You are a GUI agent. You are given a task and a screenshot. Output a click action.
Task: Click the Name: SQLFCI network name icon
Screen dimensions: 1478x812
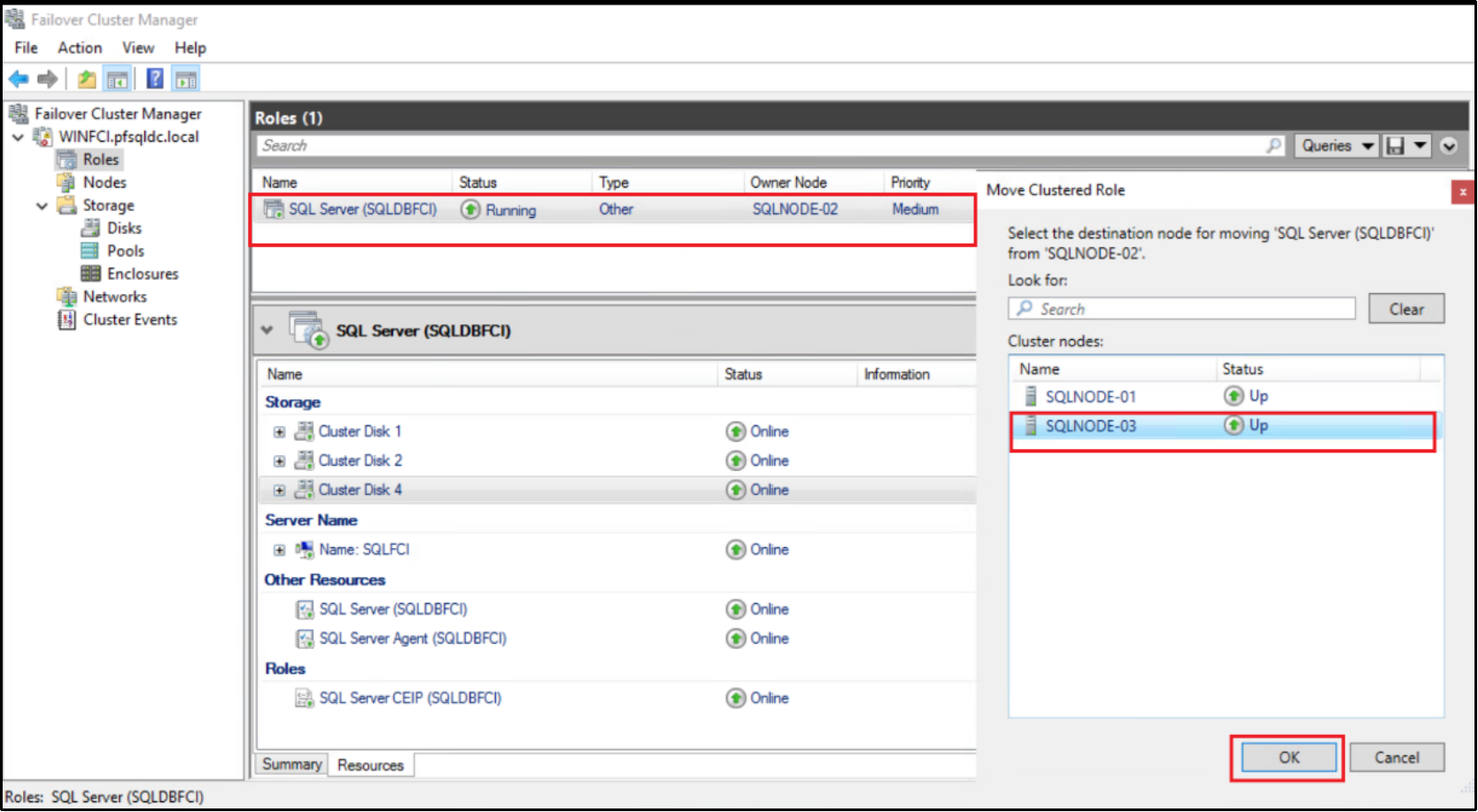point(305,550)
